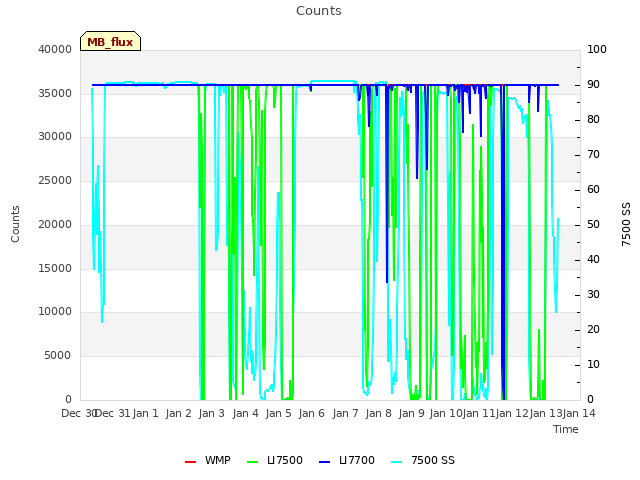Click the red WMP legend color marker
The image size is (640, 480).
tap(190, 462)
